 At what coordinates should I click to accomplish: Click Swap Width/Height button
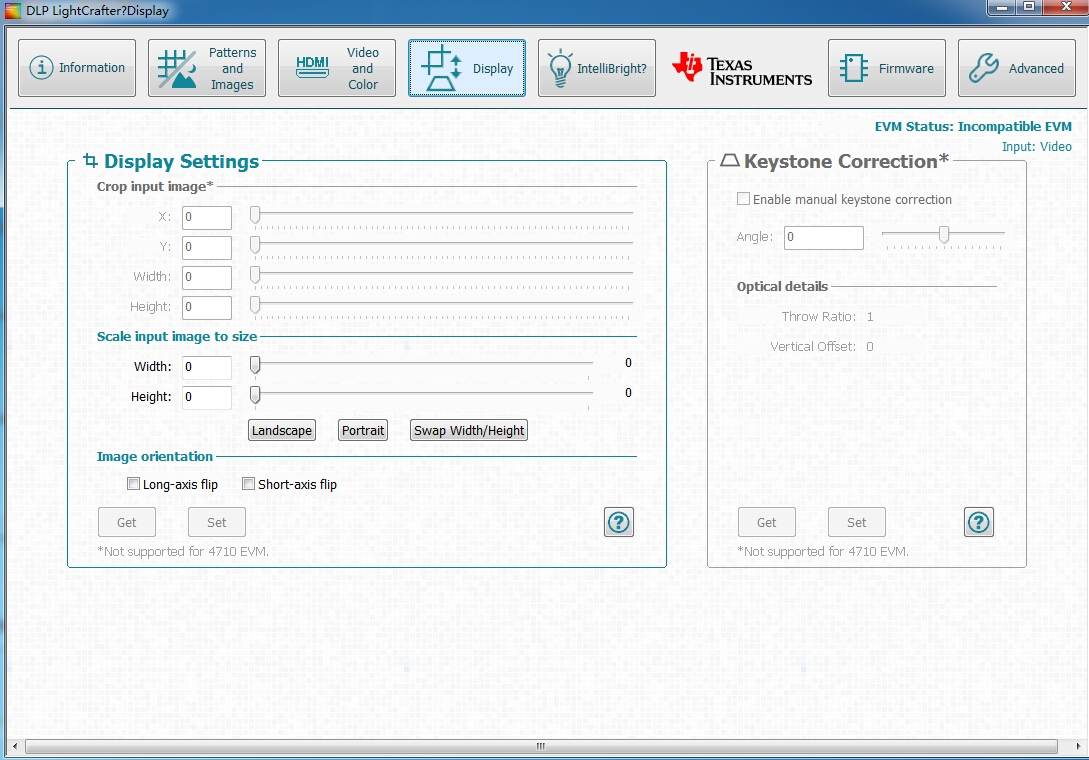pyautogui.click(x=469, y=430)
